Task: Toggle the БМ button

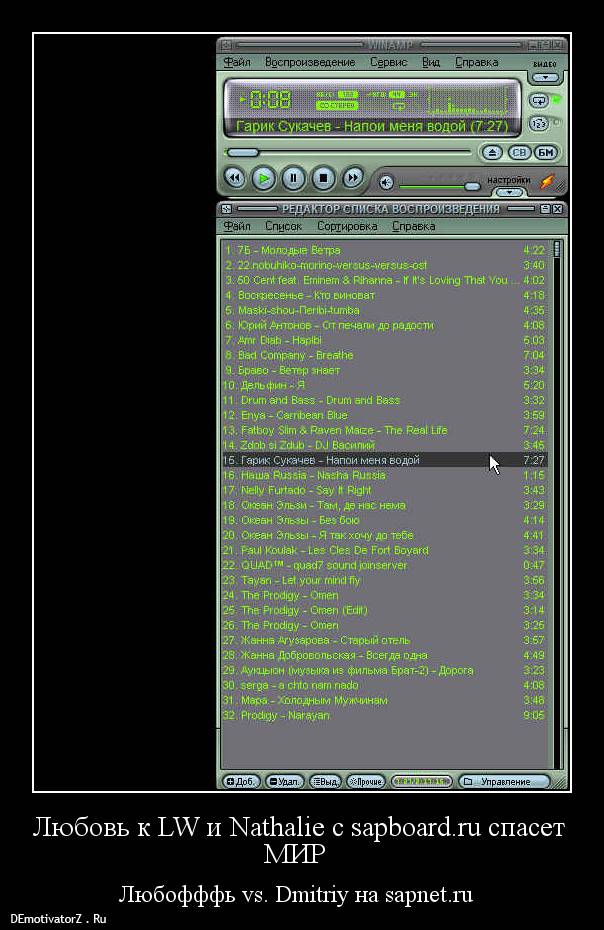Action: [x=546, y=152]
